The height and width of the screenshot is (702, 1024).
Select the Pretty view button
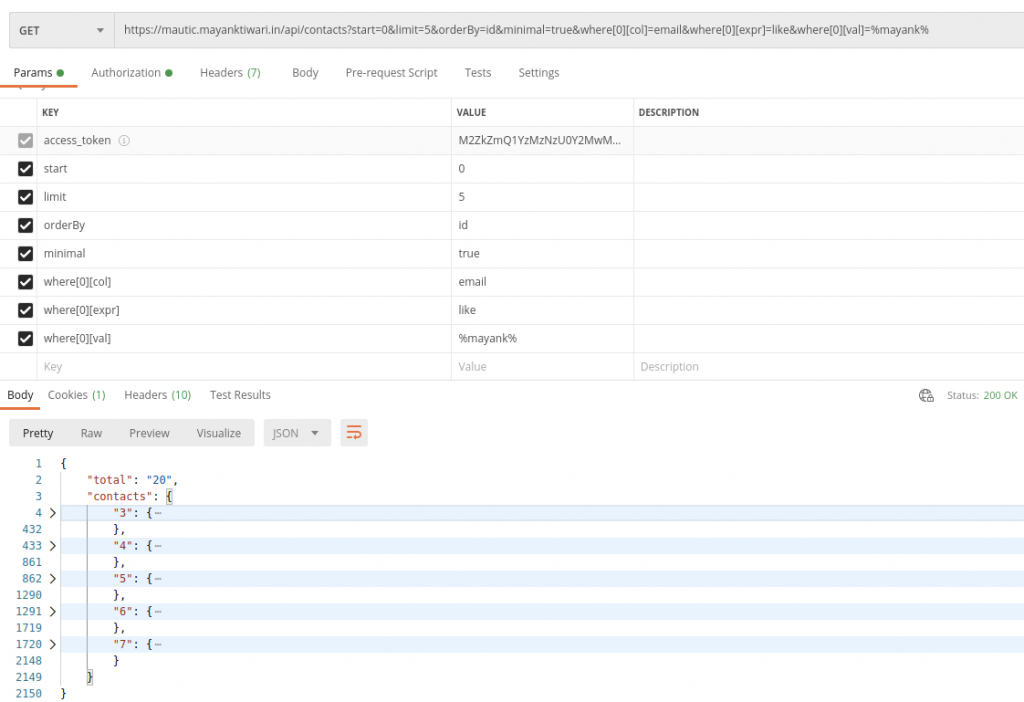(x=38, y=433)
